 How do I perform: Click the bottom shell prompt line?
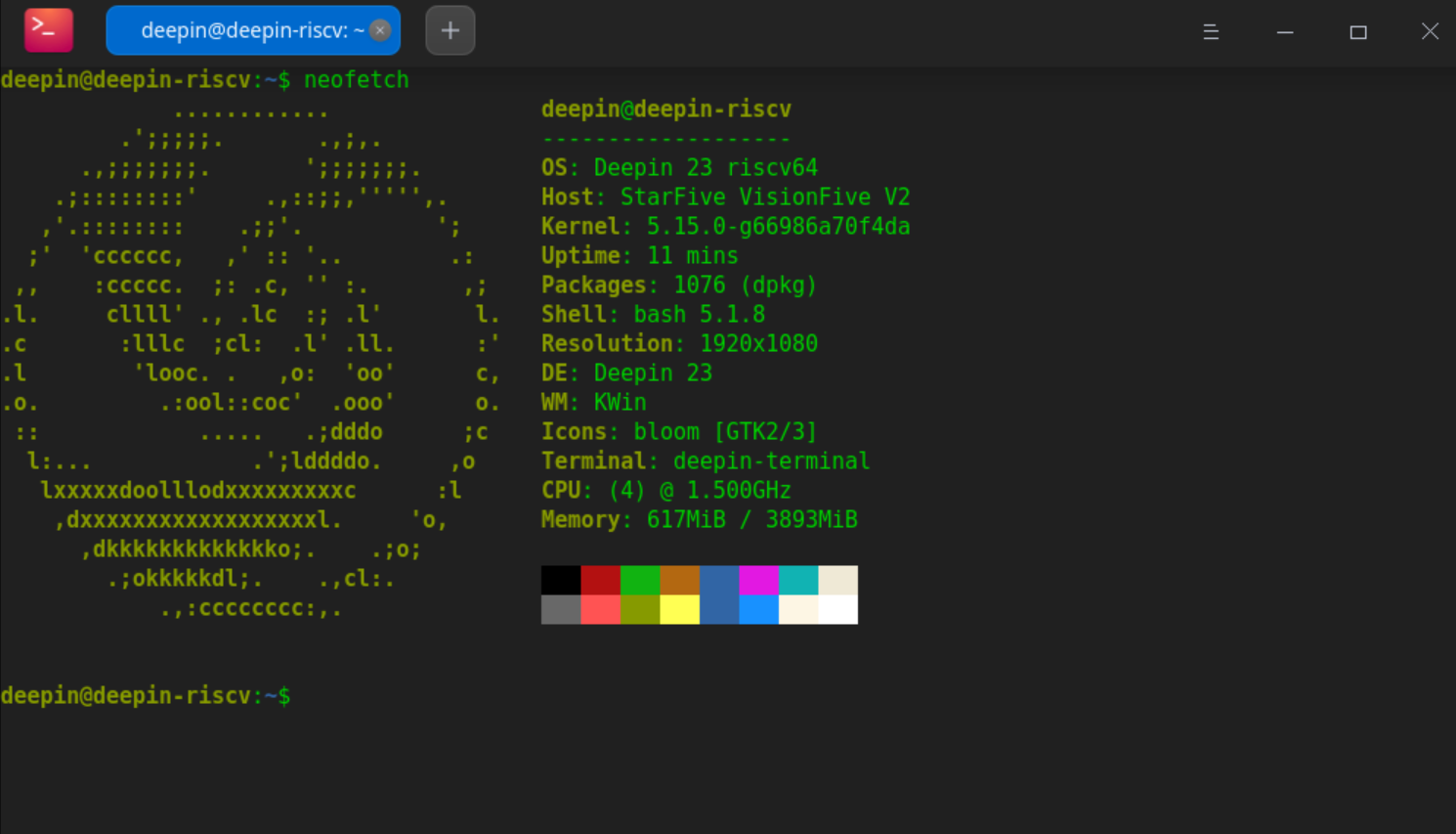click(x=146, y=696)
